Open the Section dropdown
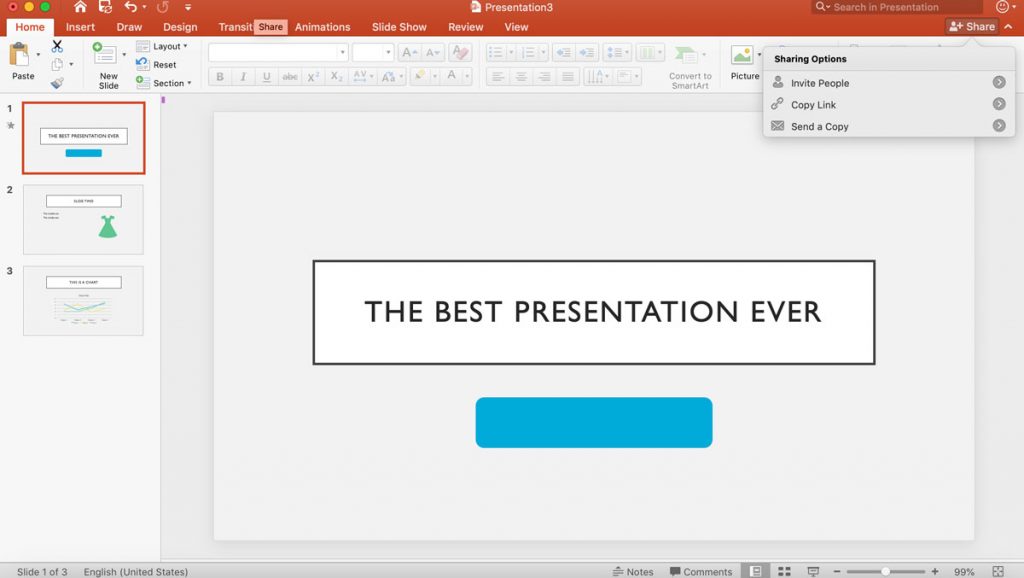Screen dimensions: 1024x578 (163, 83)
